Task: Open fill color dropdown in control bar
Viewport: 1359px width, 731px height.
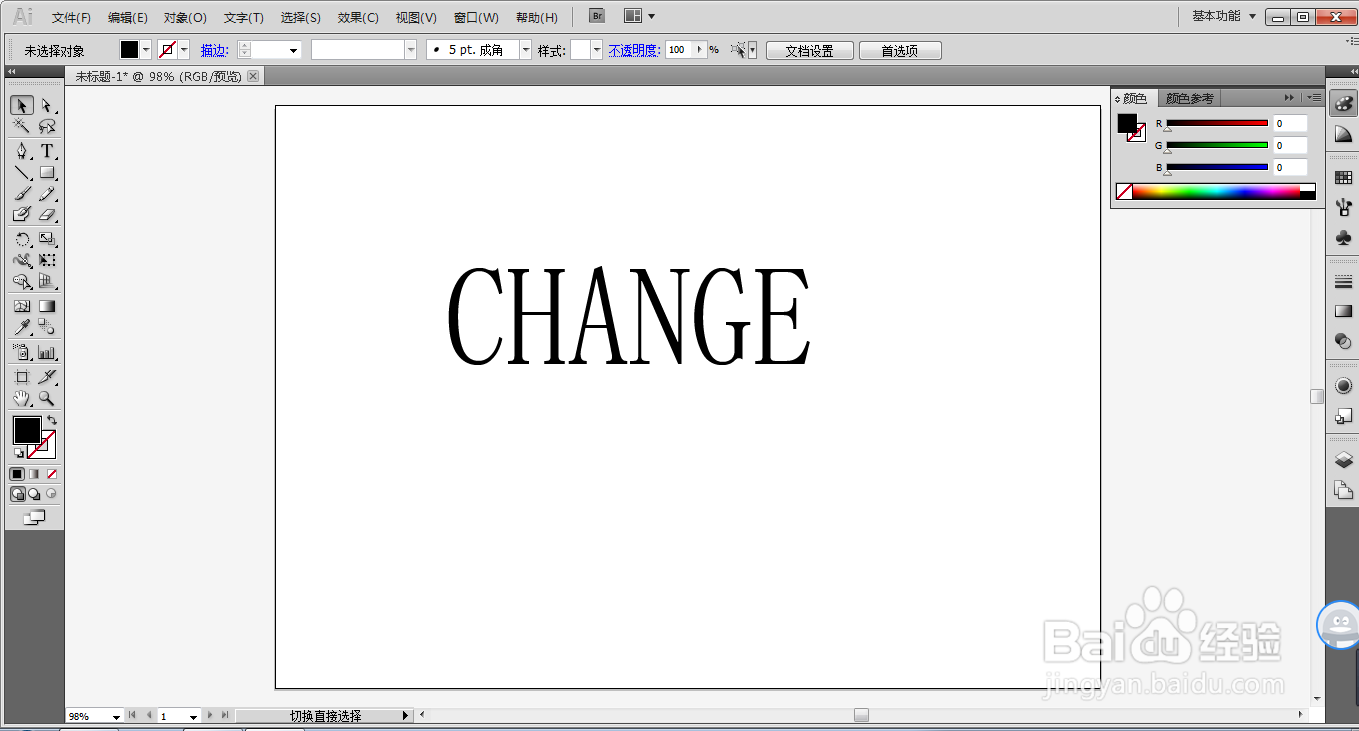Action: (x=146, y=50)
